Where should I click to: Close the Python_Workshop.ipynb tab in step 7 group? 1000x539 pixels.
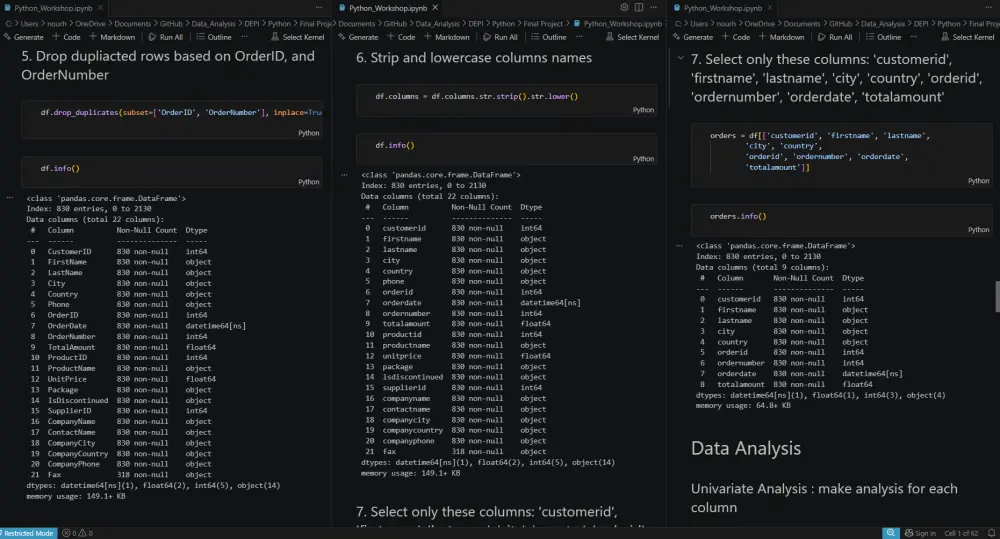coord(770,8)
